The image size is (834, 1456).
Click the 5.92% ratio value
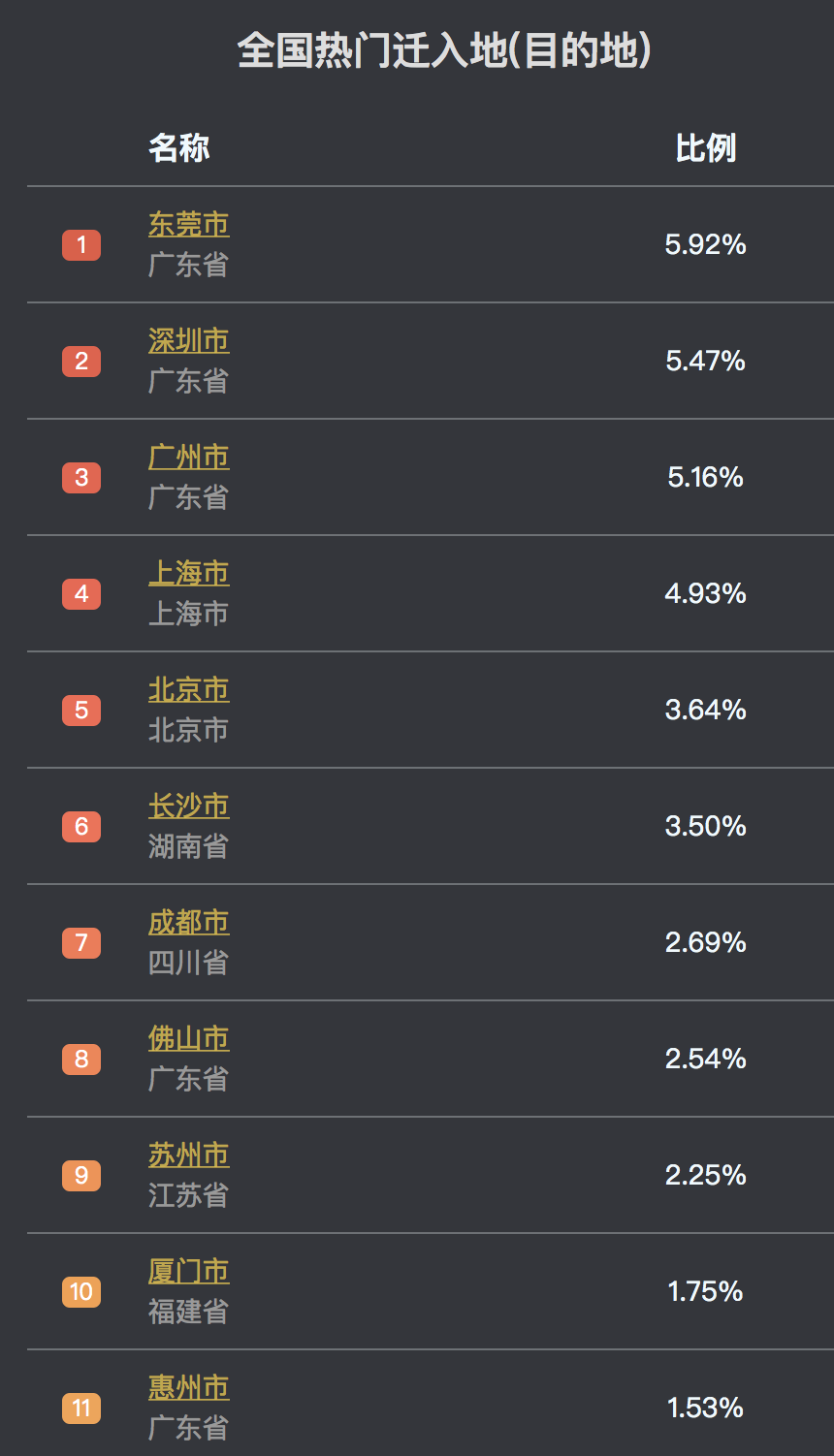coord(705,244)
